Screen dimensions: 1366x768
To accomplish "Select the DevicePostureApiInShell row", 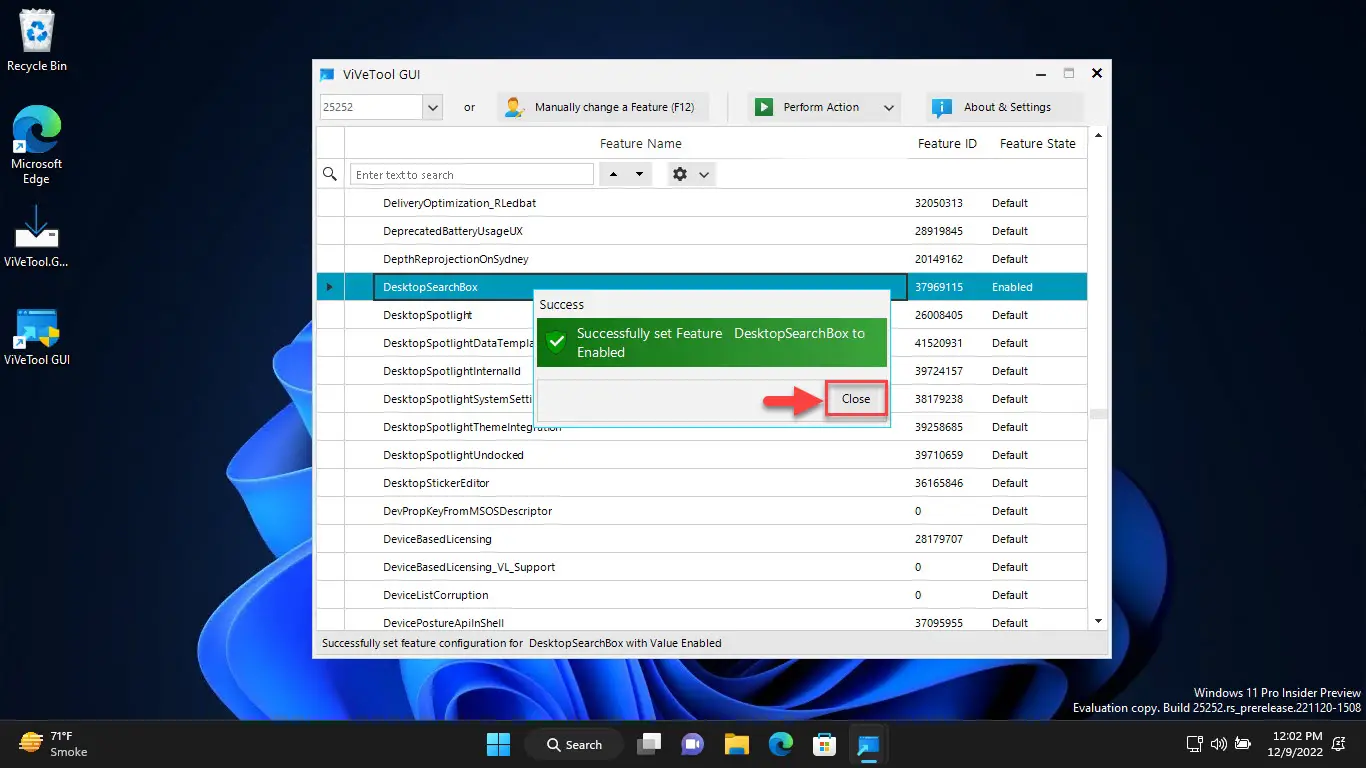I will tap(702, 621).
